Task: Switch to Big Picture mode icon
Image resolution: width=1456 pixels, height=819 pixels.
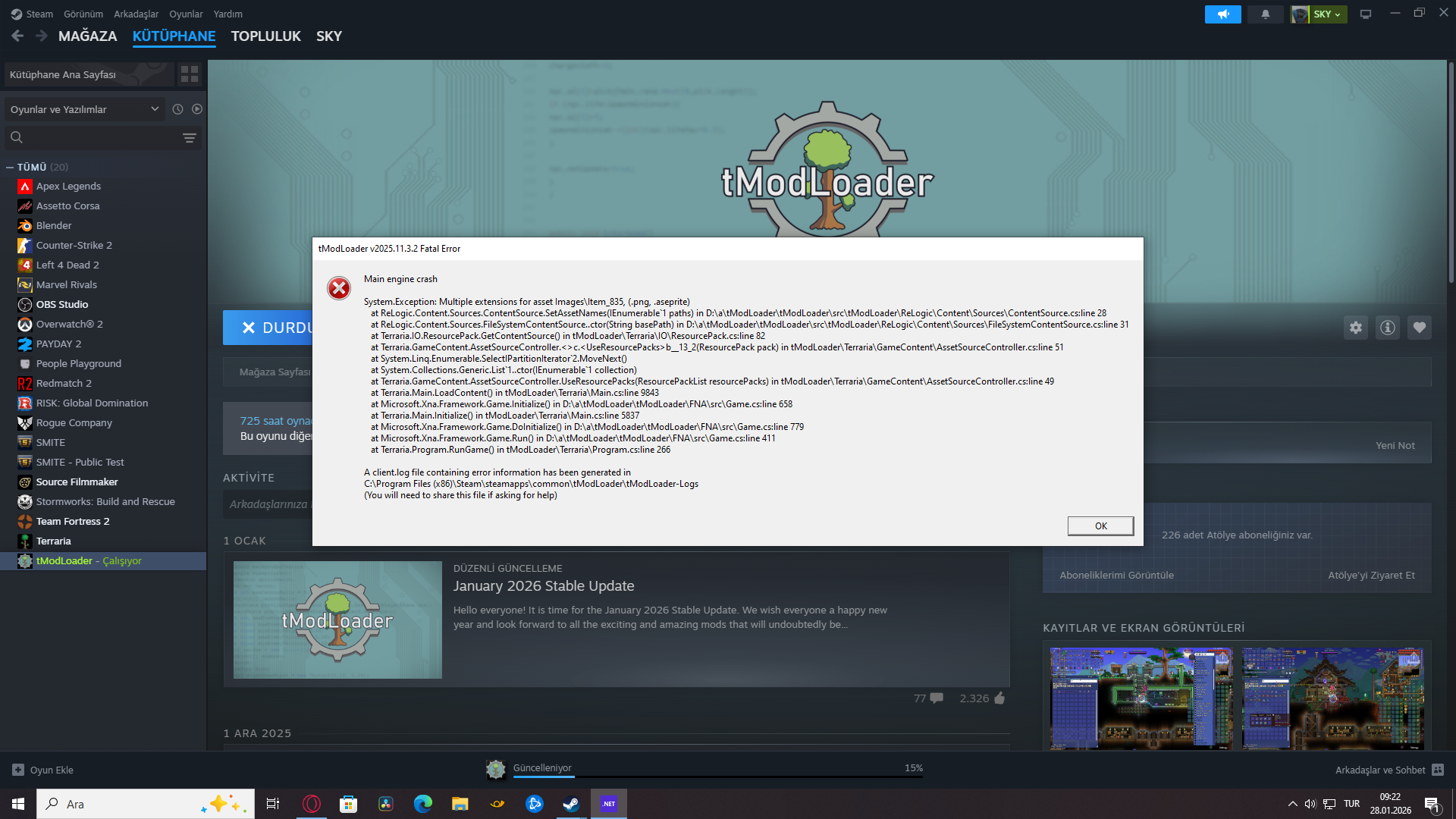Action: pos(1366,14)
